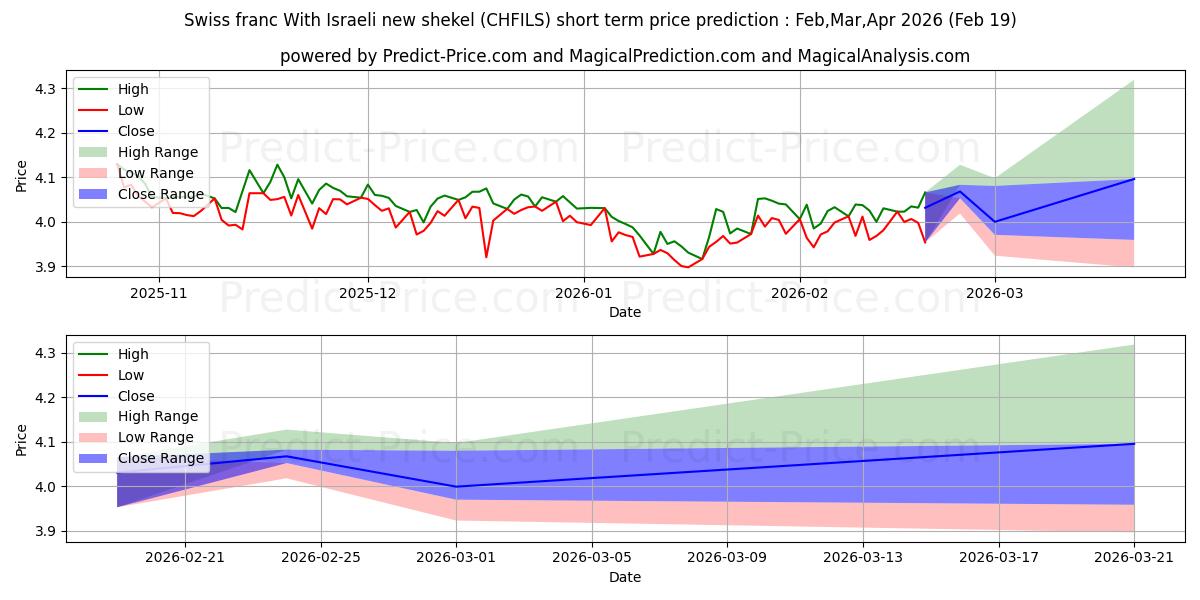This screenshot has width=1200, height=600.
Task: Click the 2026-03-21 tick label on bottom axis
Action: coord(1134,557)
